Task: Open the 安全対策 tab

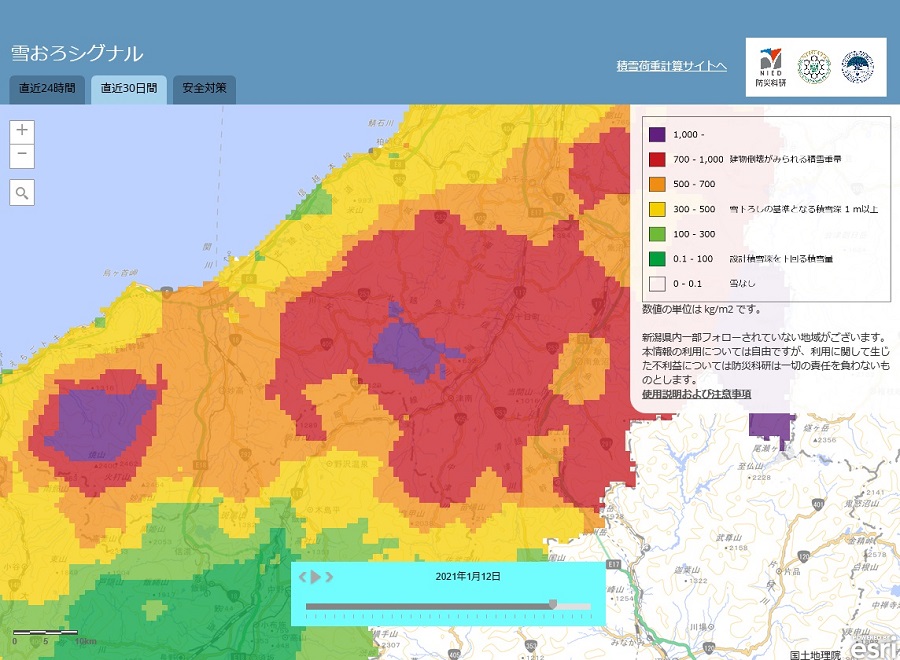Action: [204, 88]
